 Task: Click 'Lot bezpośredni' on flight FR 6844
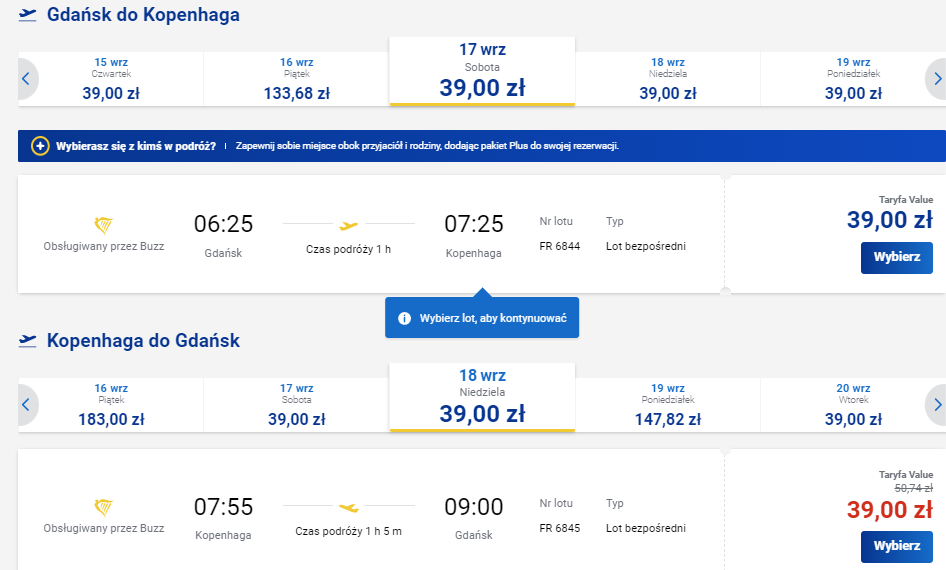(x=646, y=246)
